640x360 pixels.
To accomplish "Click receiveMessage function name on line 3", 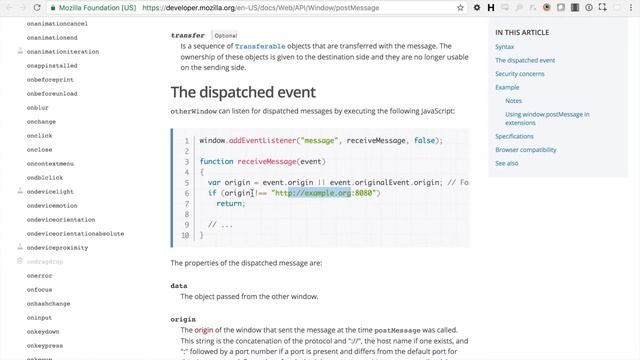I will tap(267, 162).
